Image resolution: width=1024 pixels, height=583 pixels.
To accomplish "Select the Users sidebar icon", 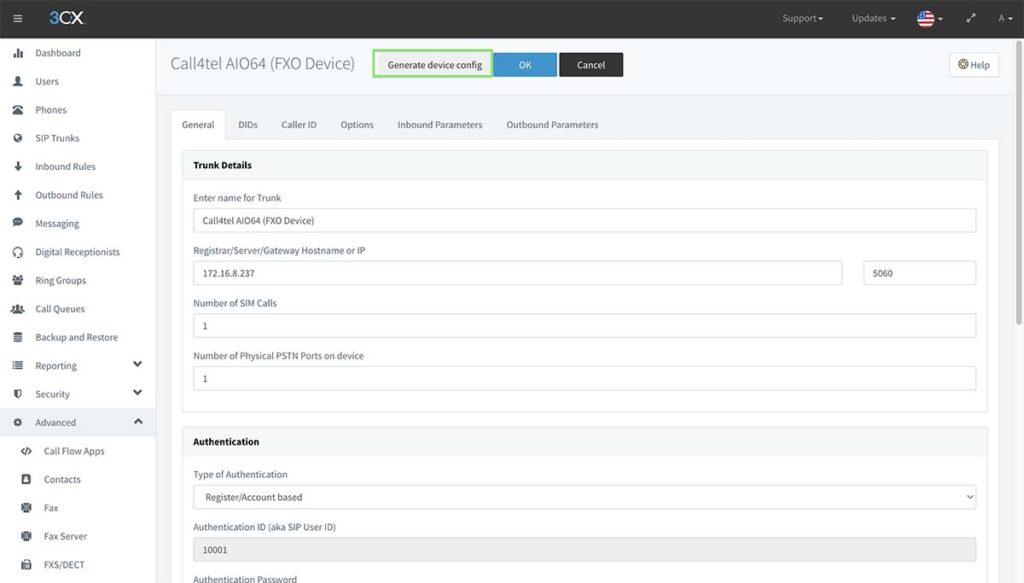I will pyautogui.click(x=49, y=80).
